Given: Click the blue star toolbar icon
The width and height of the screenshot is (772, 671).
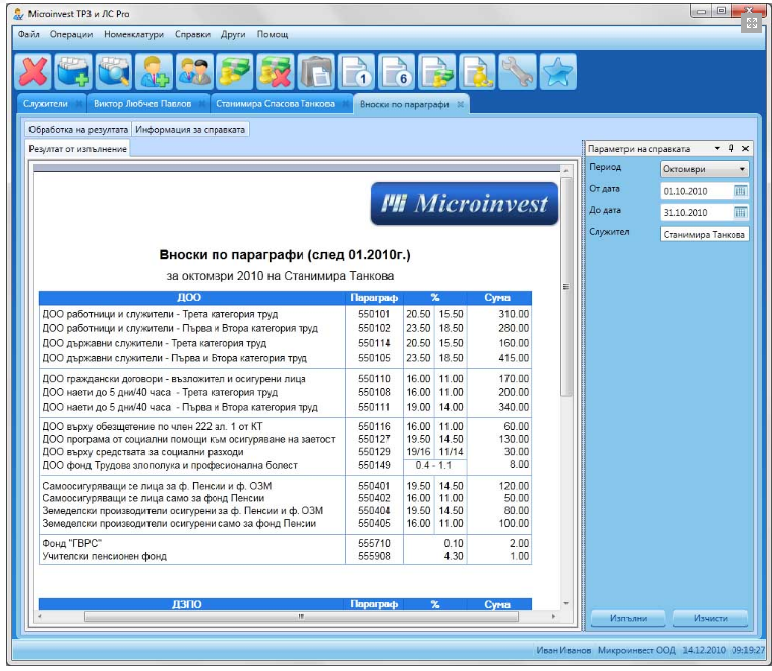Looking at the screenshot, I should click(558, 71).
